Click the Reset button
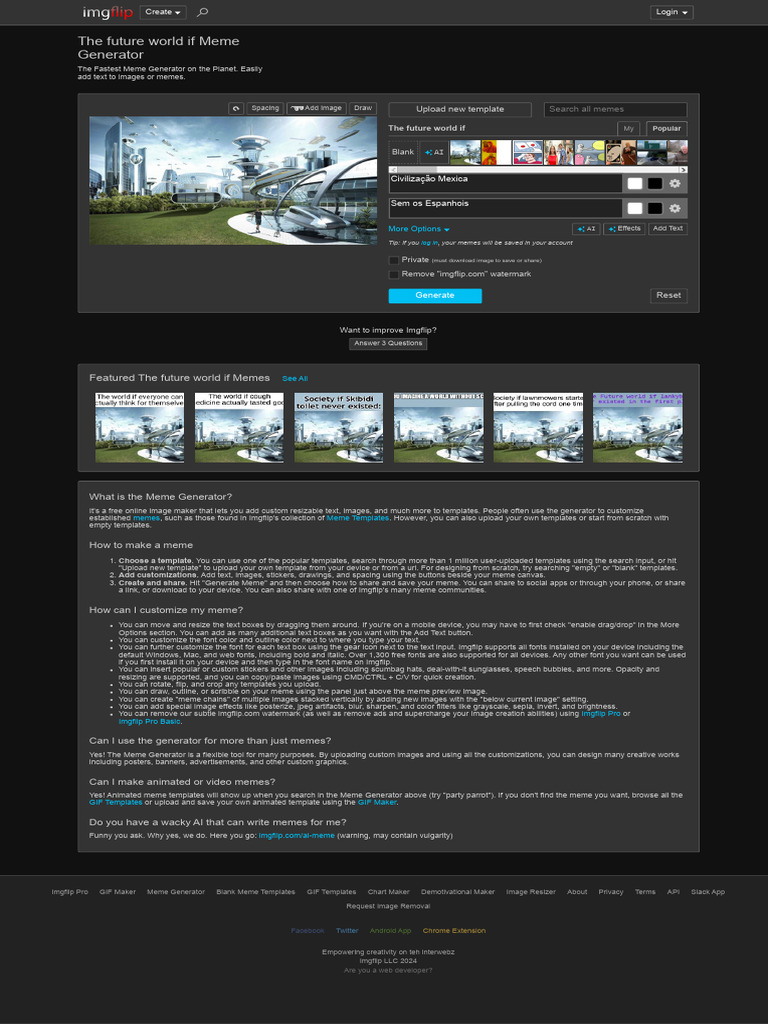Image resolution: width=768 pixels, height=1024 pixels. coord(669,295)
